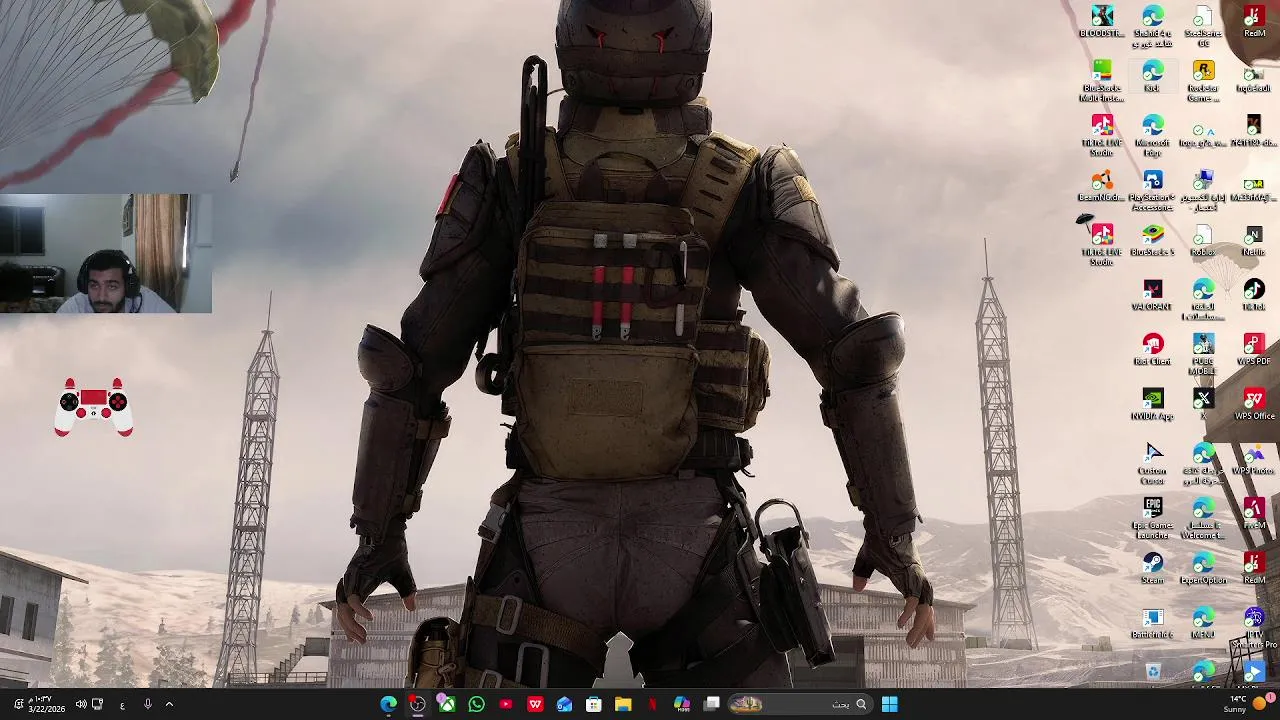This screenshot has width=1280, height=720.
Task: Open File Explorer from the taskbar
Action: [623, 704]
